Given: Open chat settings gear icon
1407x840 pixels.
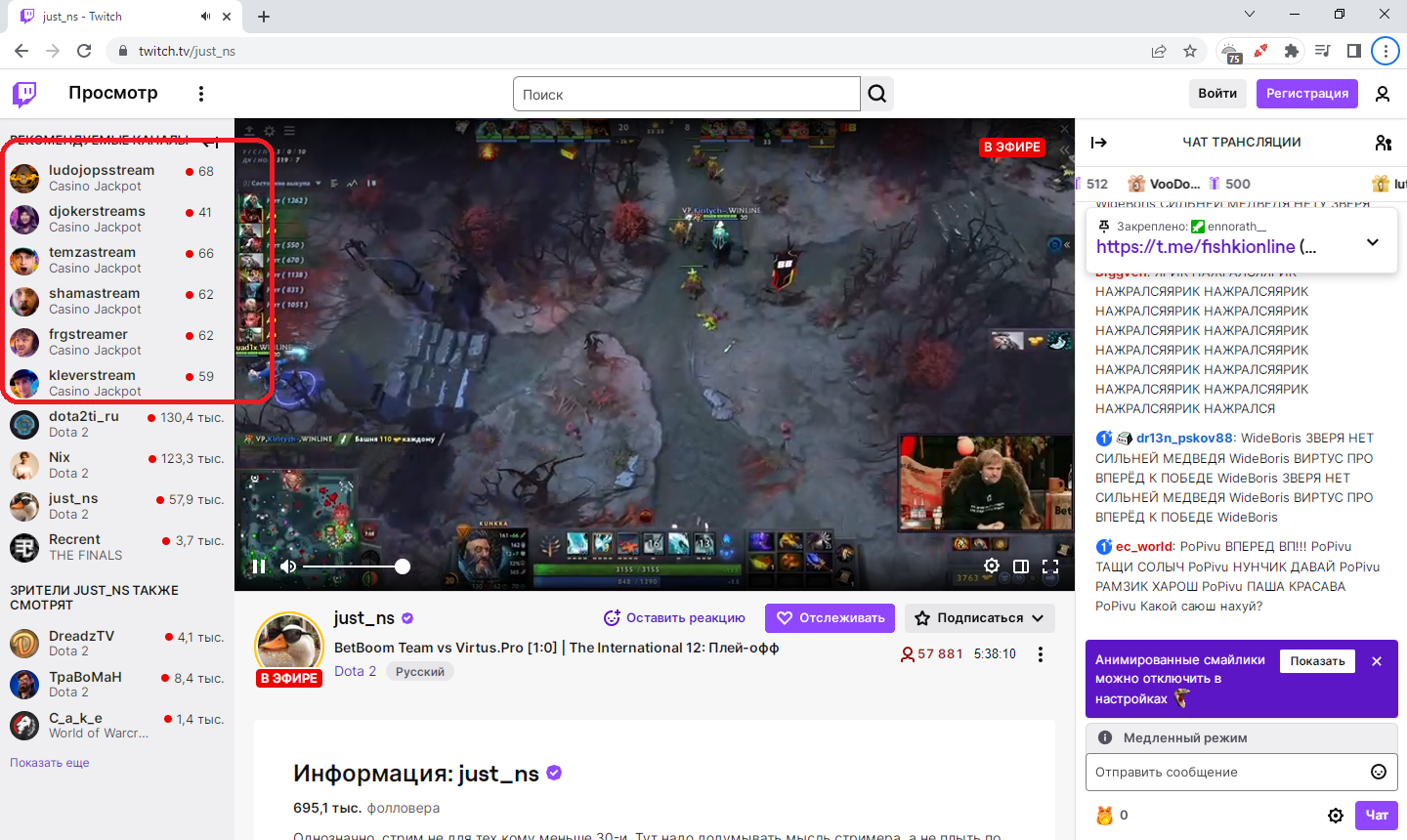Looking at the screenshot, I should (1336, 816).
